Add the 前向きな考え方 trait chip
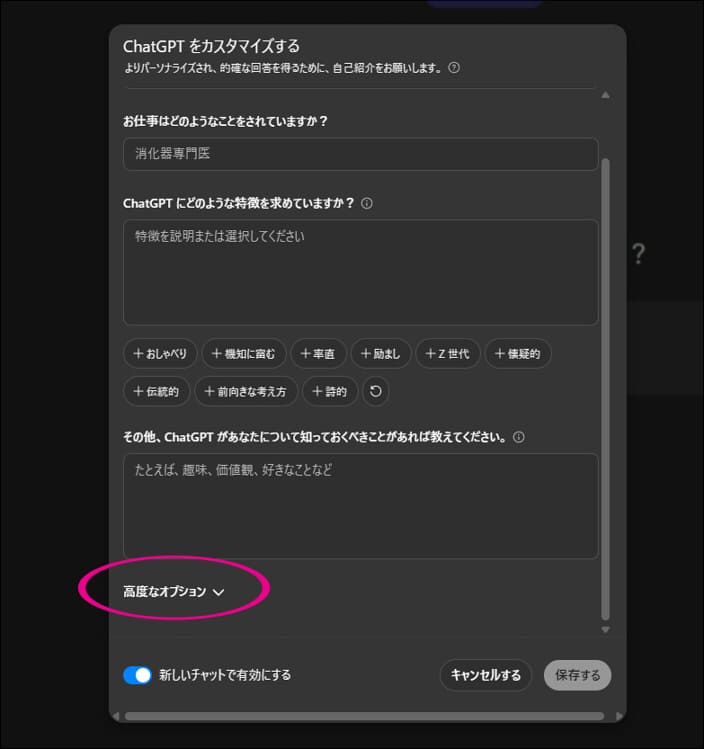The width and height of the screenshot is (704, 749). [246, 392]
